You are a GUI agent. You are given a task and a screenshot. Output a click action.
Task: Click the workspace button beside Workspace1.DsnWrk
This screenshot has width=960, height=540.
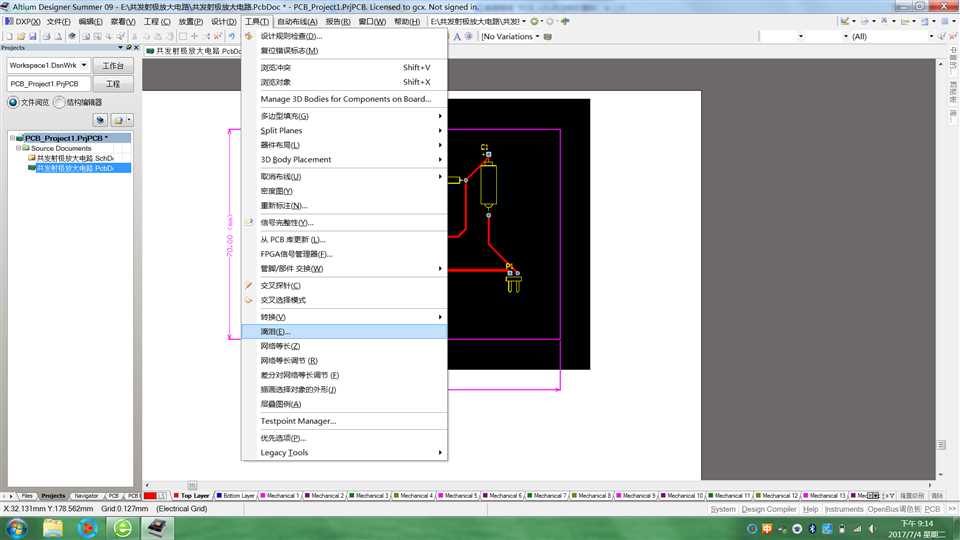click(113, 66)
